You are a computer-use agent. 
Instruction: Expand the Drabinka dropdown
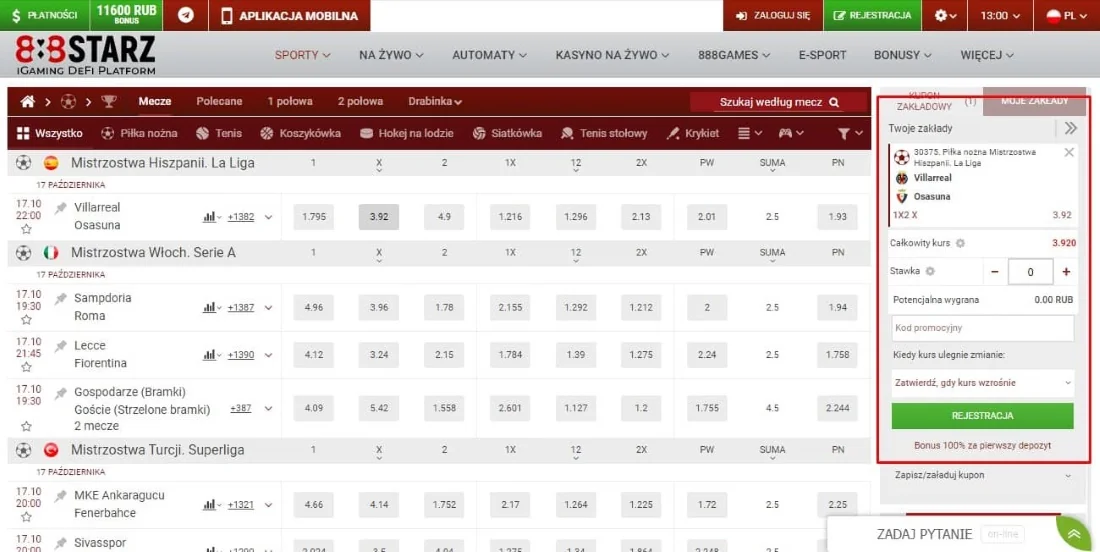coord(435,102)
